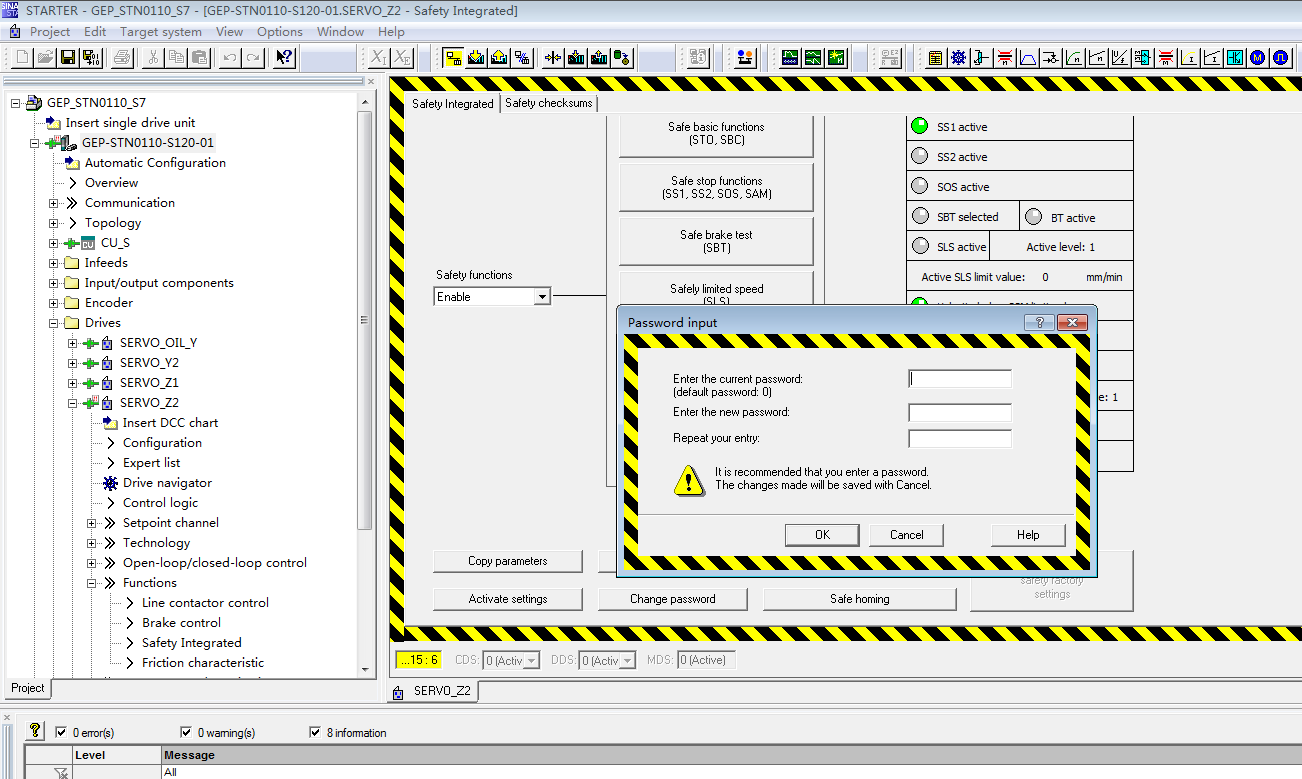Open the Safety functions Enable dropdown
Image resolution: width=1302 pixels, height=779 pixels.
541,297
